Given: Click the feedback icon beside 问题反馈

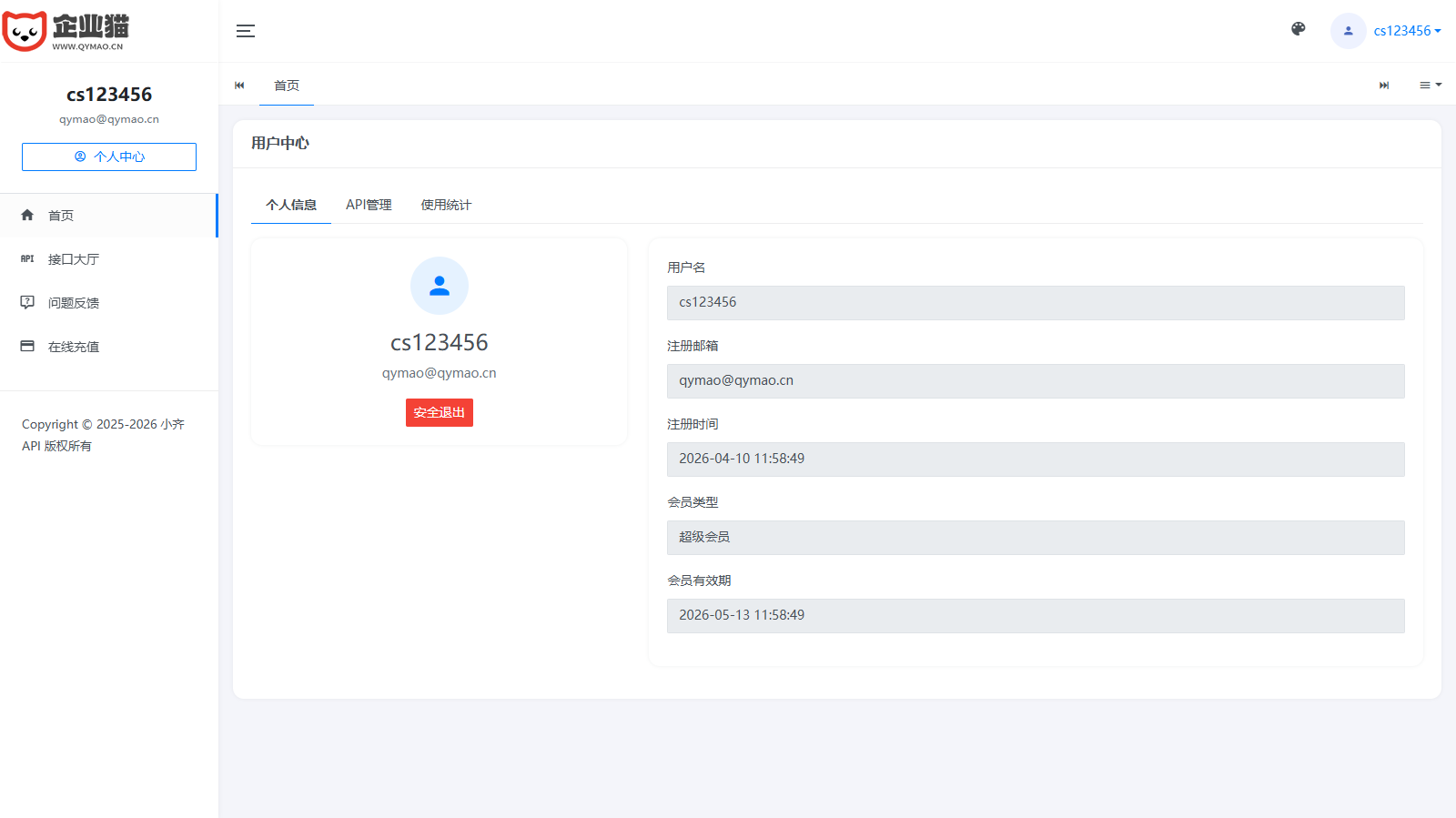Looking at the screenshot, I should click(x=27, y=303).
